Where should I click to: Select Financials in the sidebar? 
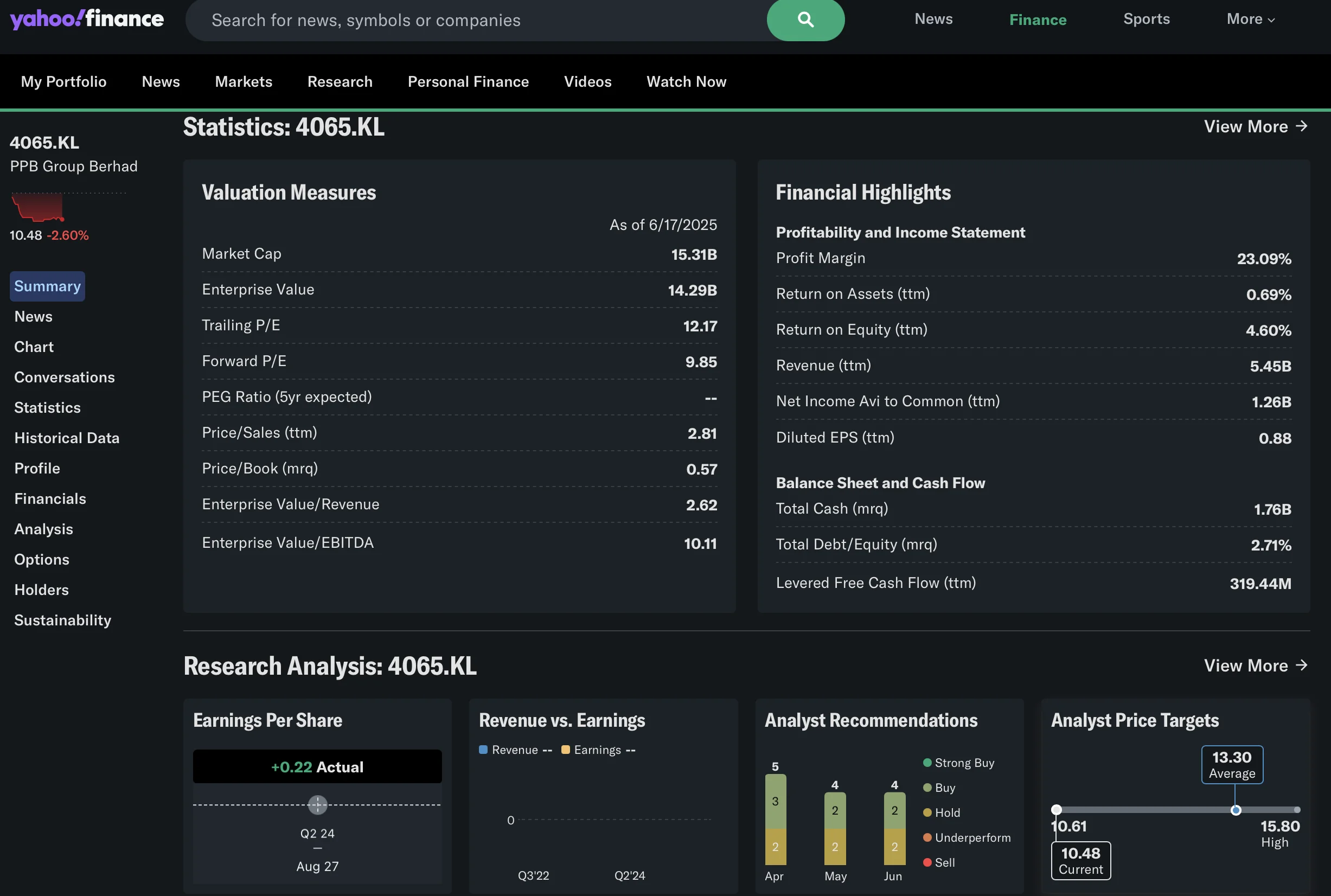point(50,498)
